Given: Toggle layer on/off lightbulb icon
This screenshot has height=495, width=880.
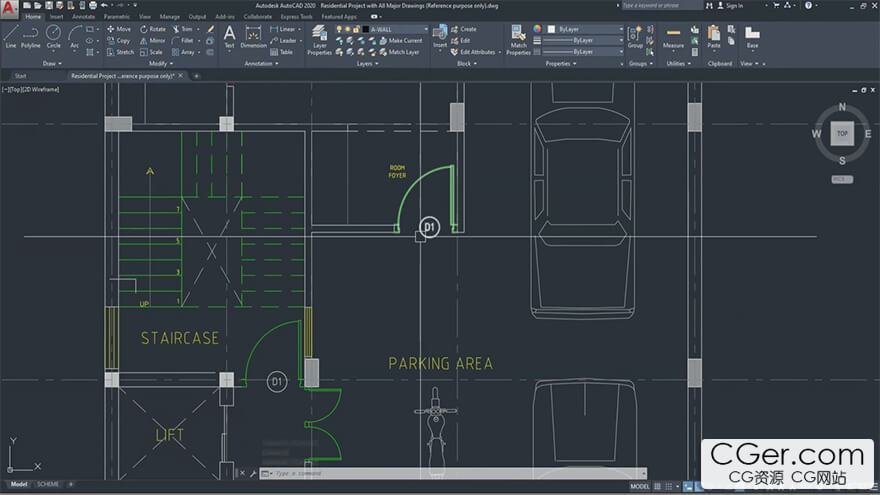Looking at the screenshot, I should coord(339,29).
